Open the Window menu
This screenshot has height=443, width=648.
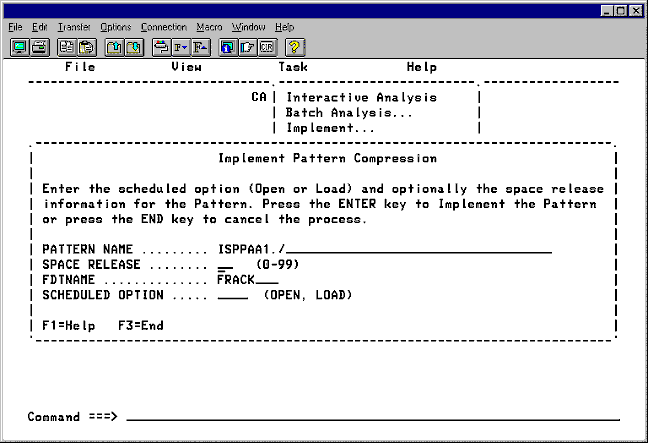248,27
